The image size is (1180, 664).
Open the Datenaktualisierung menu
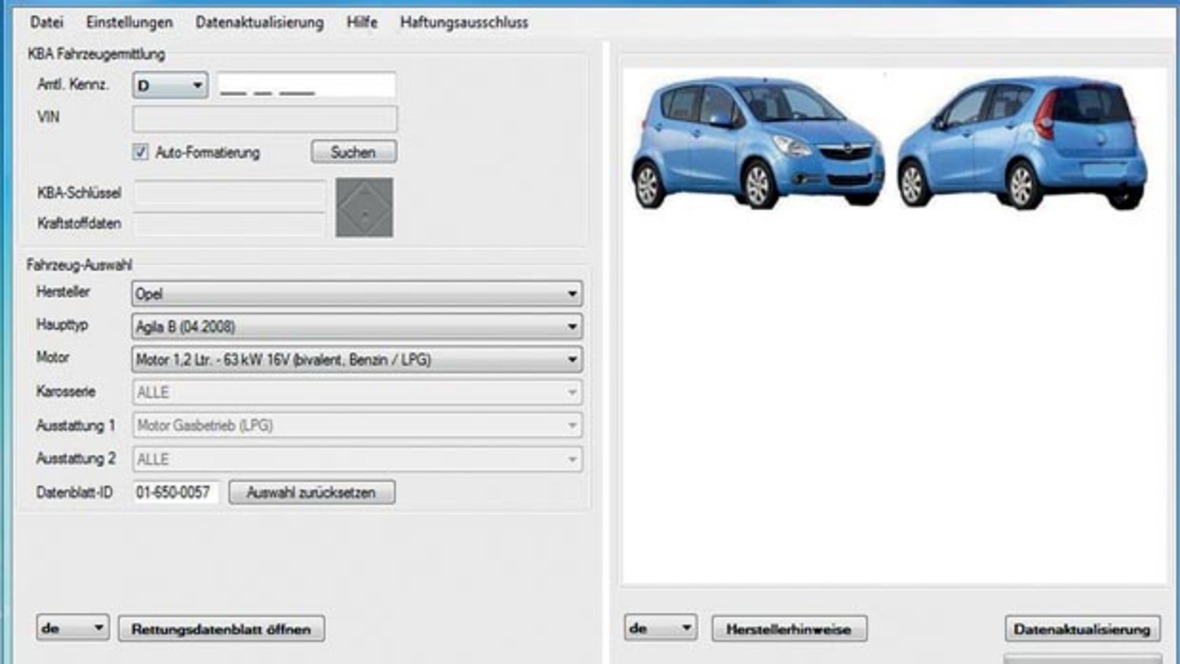click(x=260, y=23)
